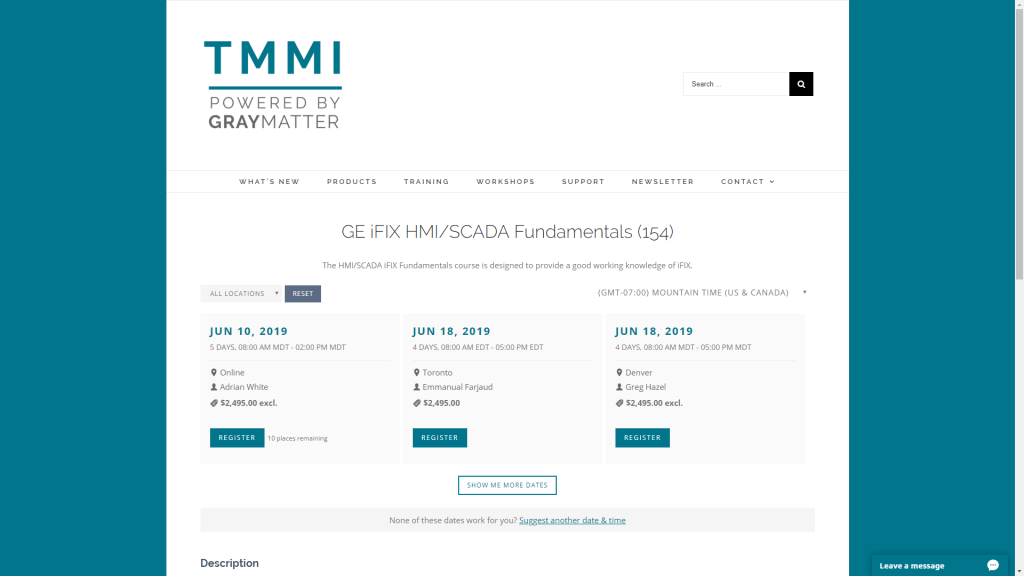Screen dimensions: 1024x576
Task: Click the price tag icon on the Online card
Action: tap(214, 403)
